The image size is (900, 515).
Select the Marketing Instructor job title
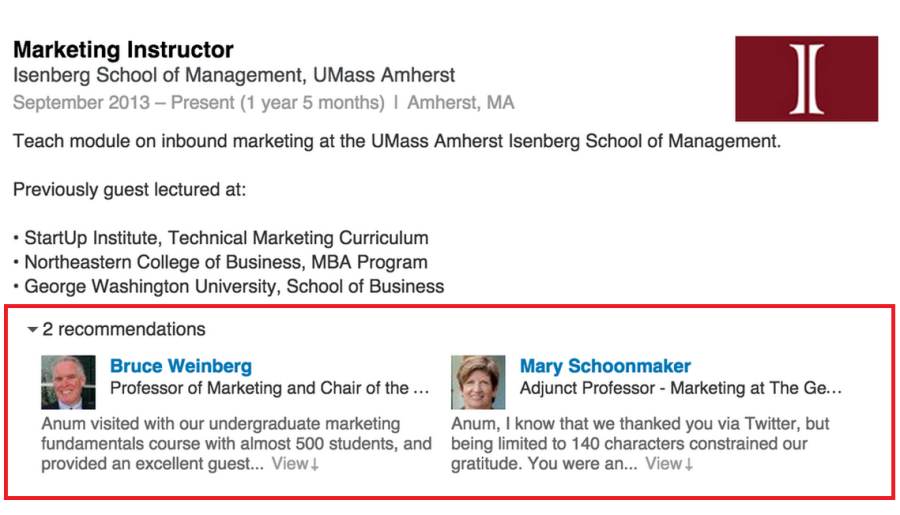coord(123,49)
